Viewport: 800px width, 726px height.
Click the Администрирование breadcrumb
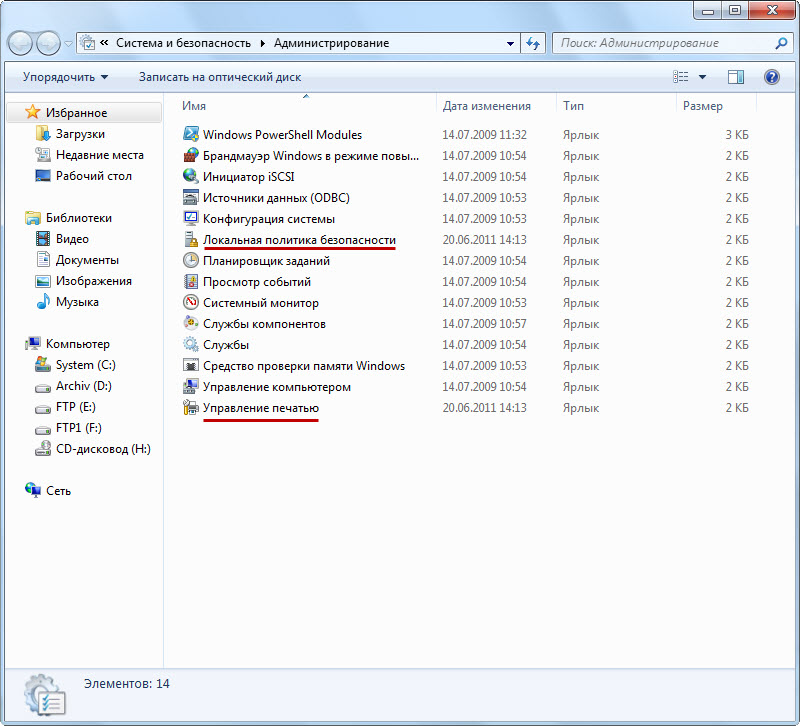331,43
